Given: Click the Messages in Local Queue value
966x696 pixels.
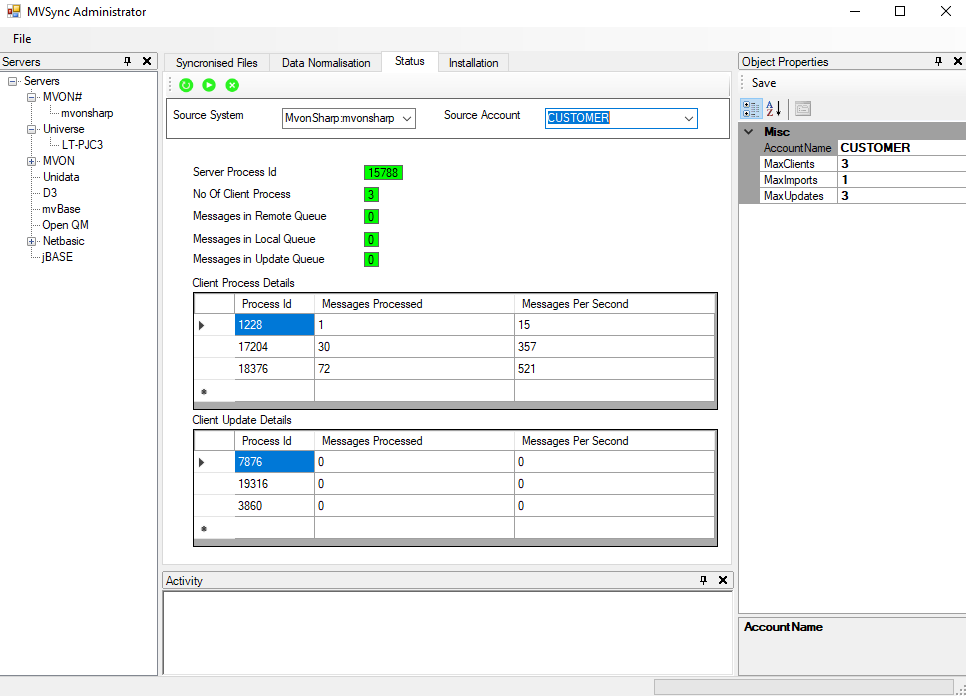Looking at the screenshot, I should (x=371, y=239).
